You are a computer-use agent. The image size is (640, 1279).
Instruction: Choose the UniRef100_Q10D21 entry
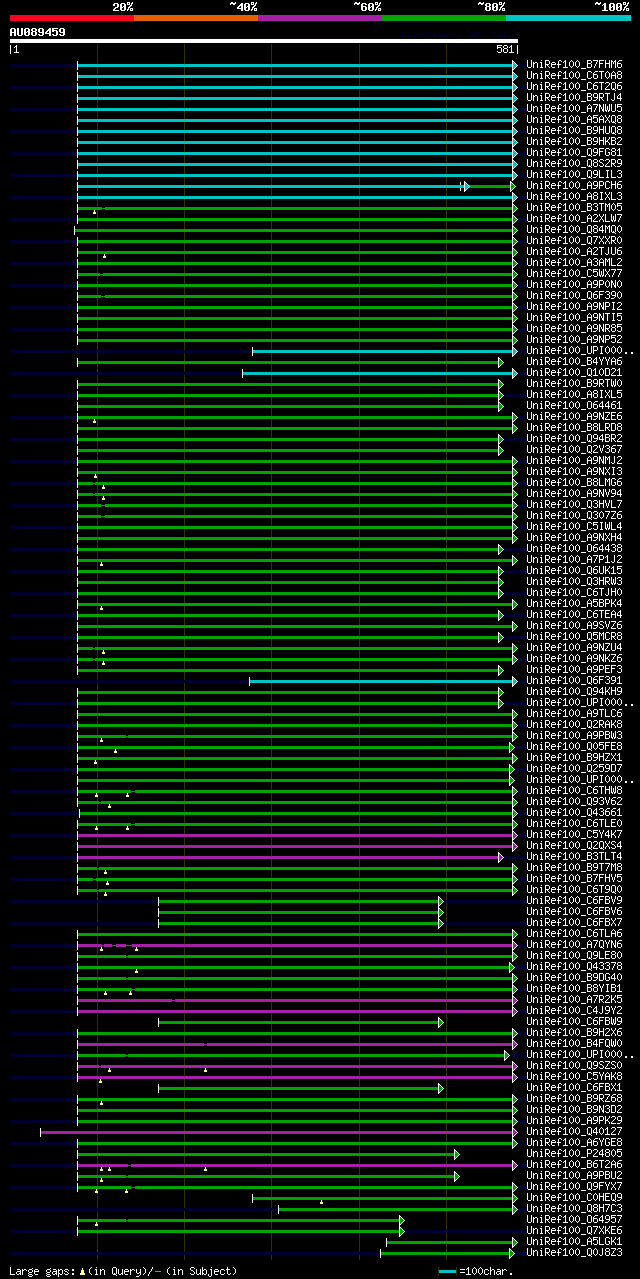coord(574,372)
